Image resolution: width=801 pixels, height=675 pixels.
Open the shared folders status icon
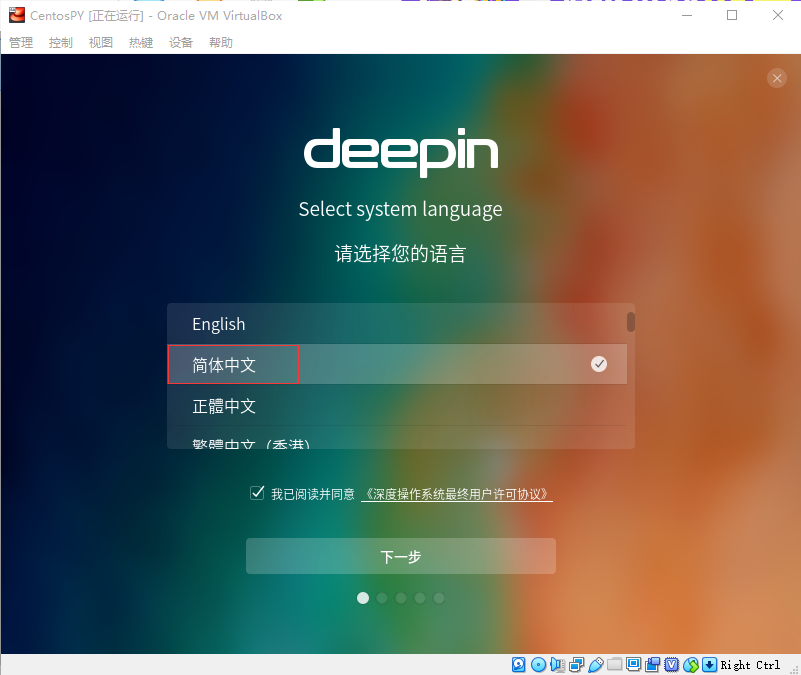click(615, 664)
